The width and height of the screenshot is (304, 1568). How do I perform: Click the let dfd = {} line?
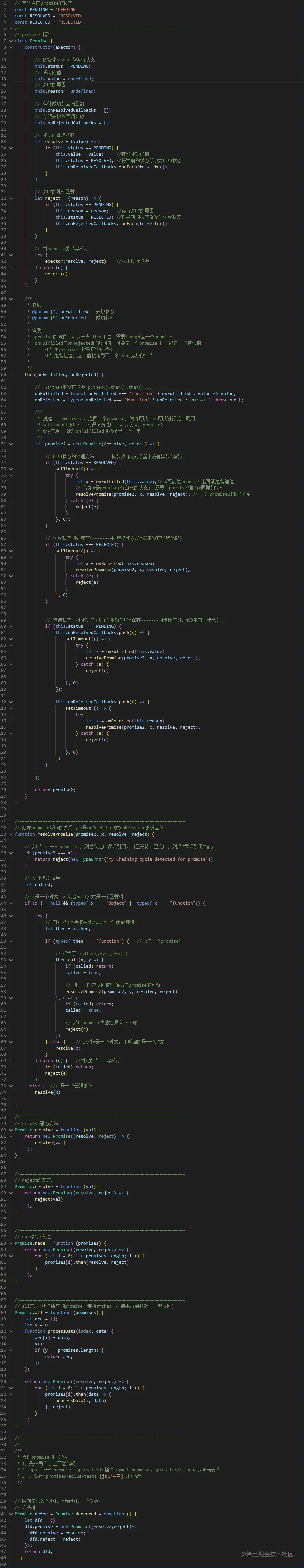[x=39, y=1520]
